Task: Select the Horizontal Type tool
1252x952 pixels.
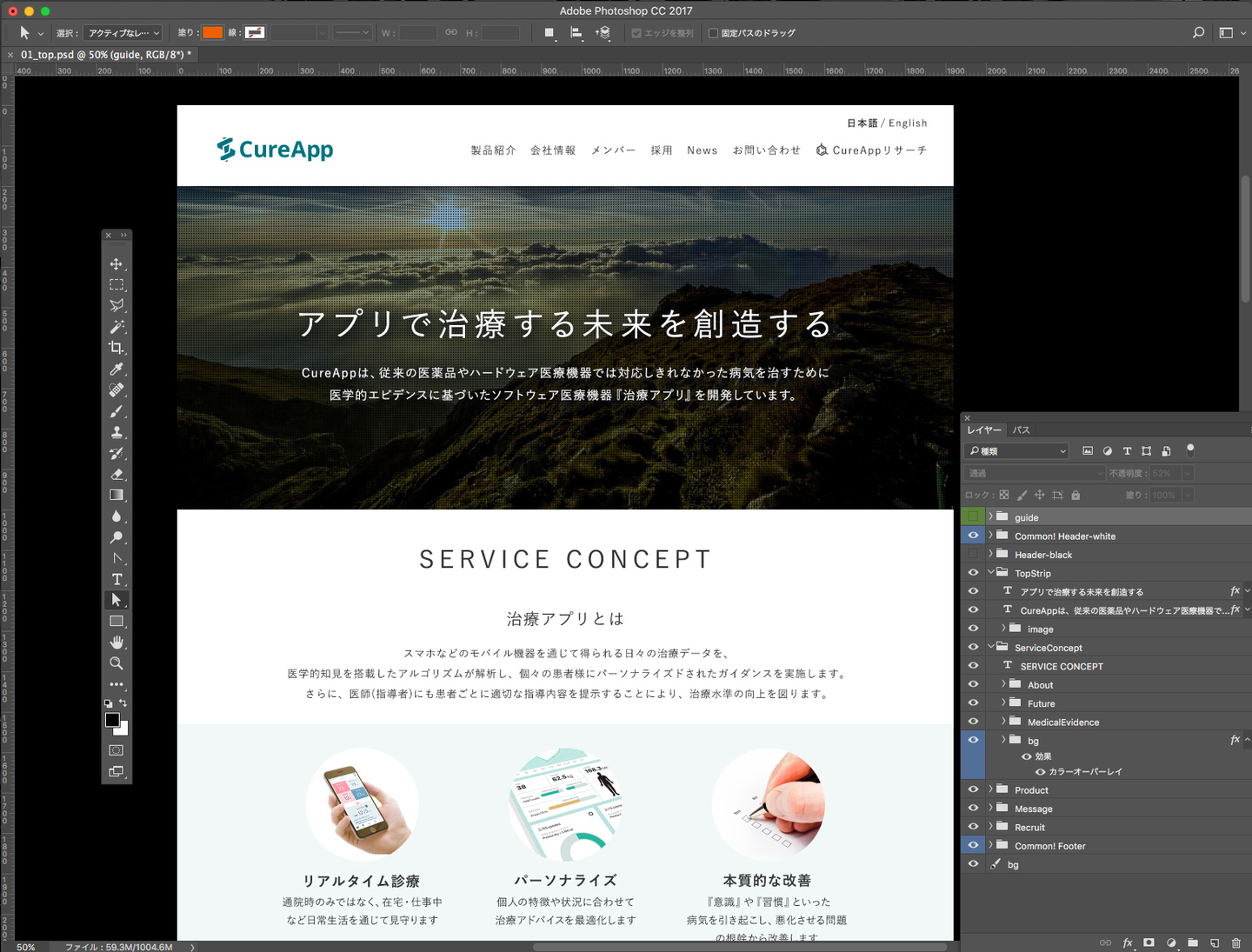Action: (117, 579)
